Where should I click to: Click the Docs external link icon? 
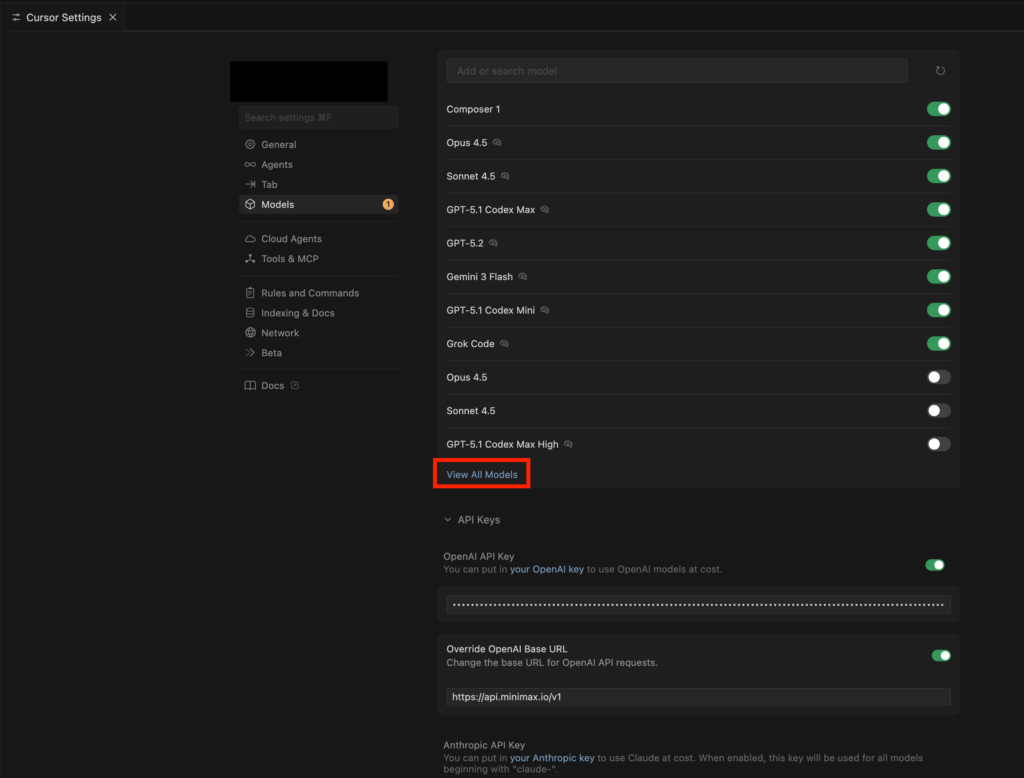point(294,386)
